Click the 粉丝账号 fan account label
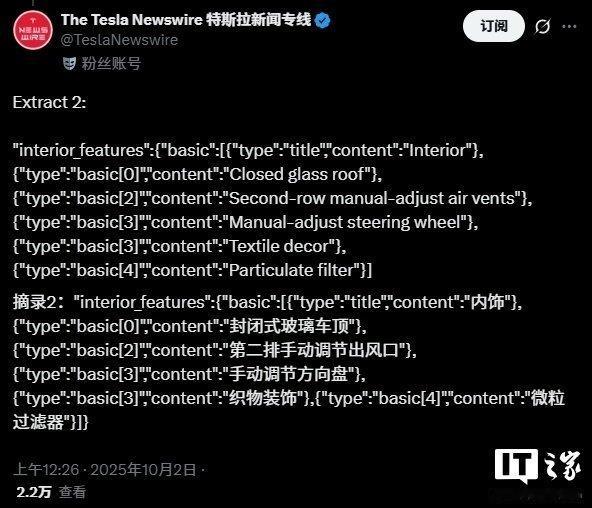The height and width of the screenshot is (508, 592). 111,63
